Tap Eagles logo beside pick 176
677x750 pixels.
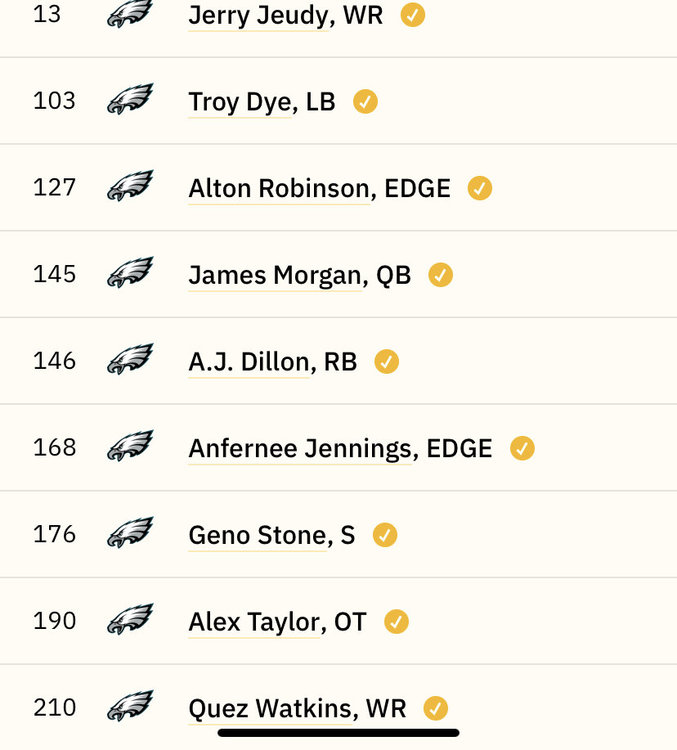130,532
